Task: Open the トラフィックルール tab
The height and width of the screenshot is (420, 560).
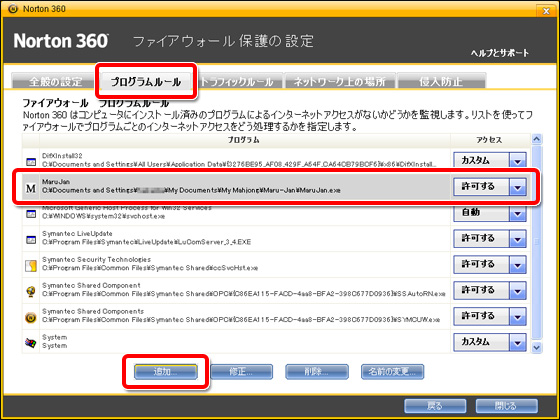Action: click(x=238, y=81)
